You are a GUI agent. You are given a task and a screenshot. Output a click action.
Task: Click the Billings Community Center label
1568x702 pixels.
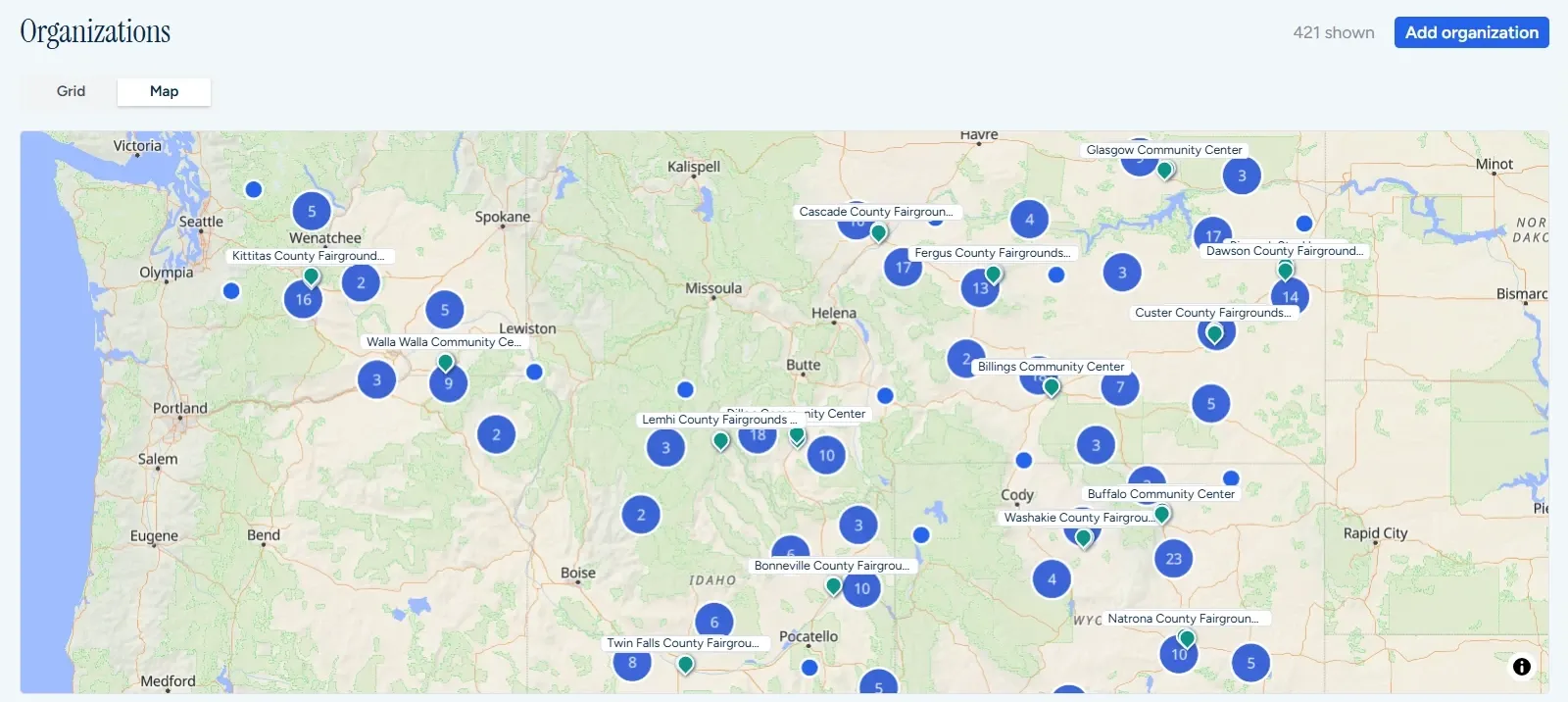click(x=1051, y=367)
